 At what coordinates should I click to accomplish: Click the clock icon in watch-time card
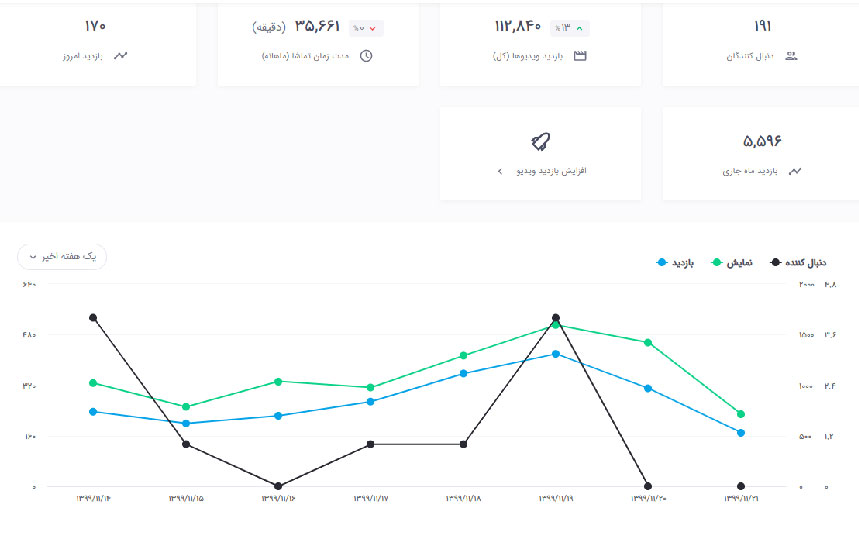366,56
